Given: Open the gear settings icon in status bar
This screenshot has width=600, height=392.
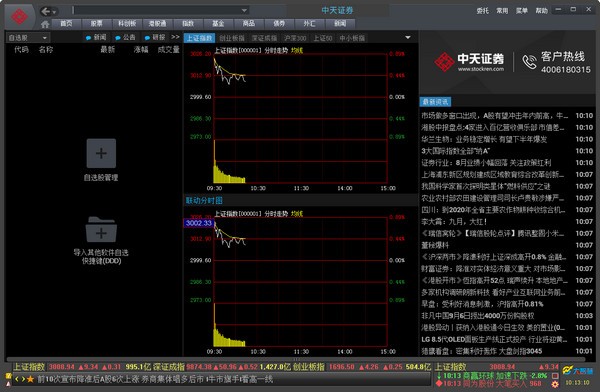Looking at the screenshot, I should (x=555, y=384).
